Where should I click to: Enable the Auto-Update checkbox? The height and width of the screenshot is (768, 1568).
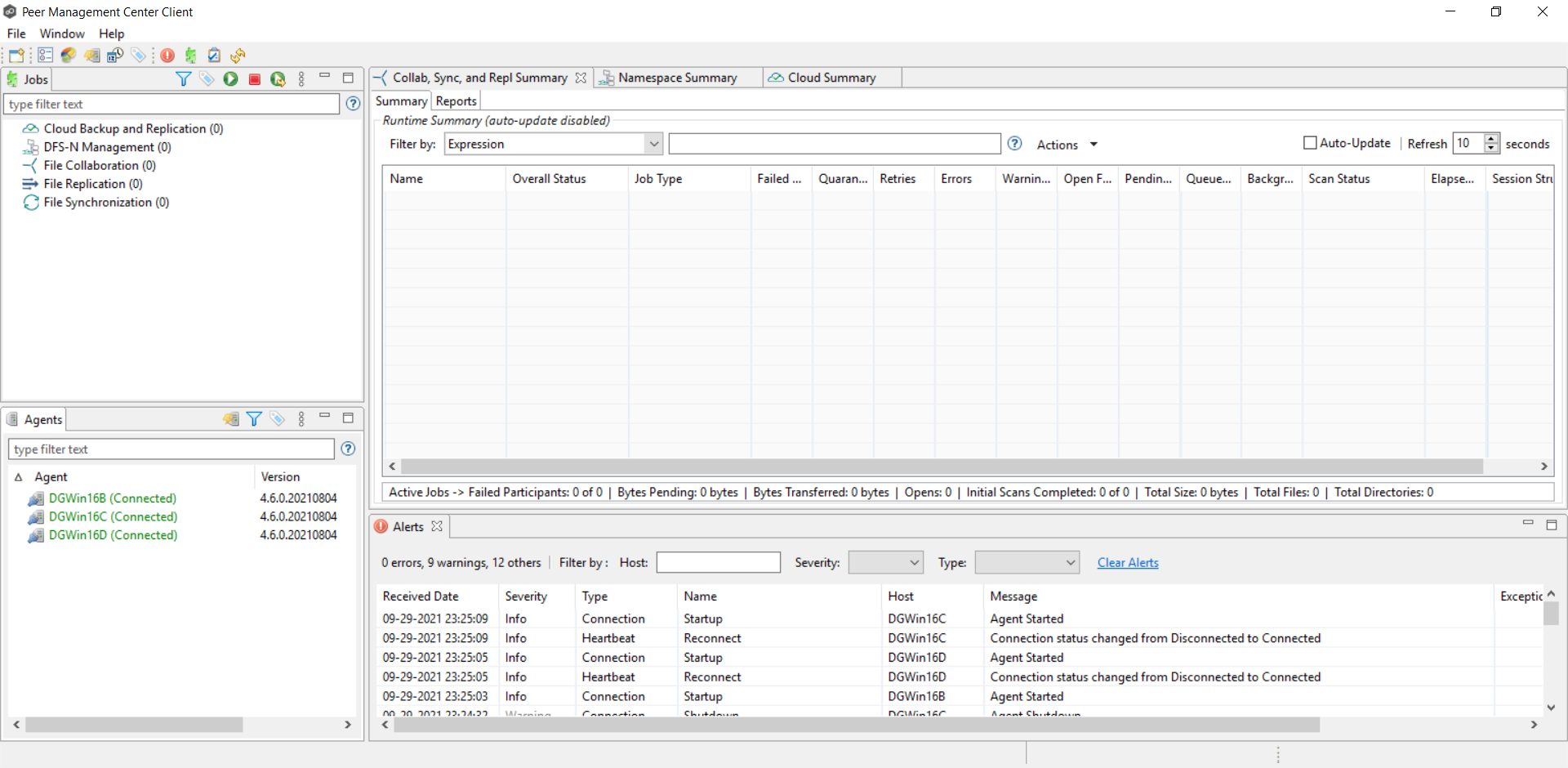click(x=1310, y=143)
